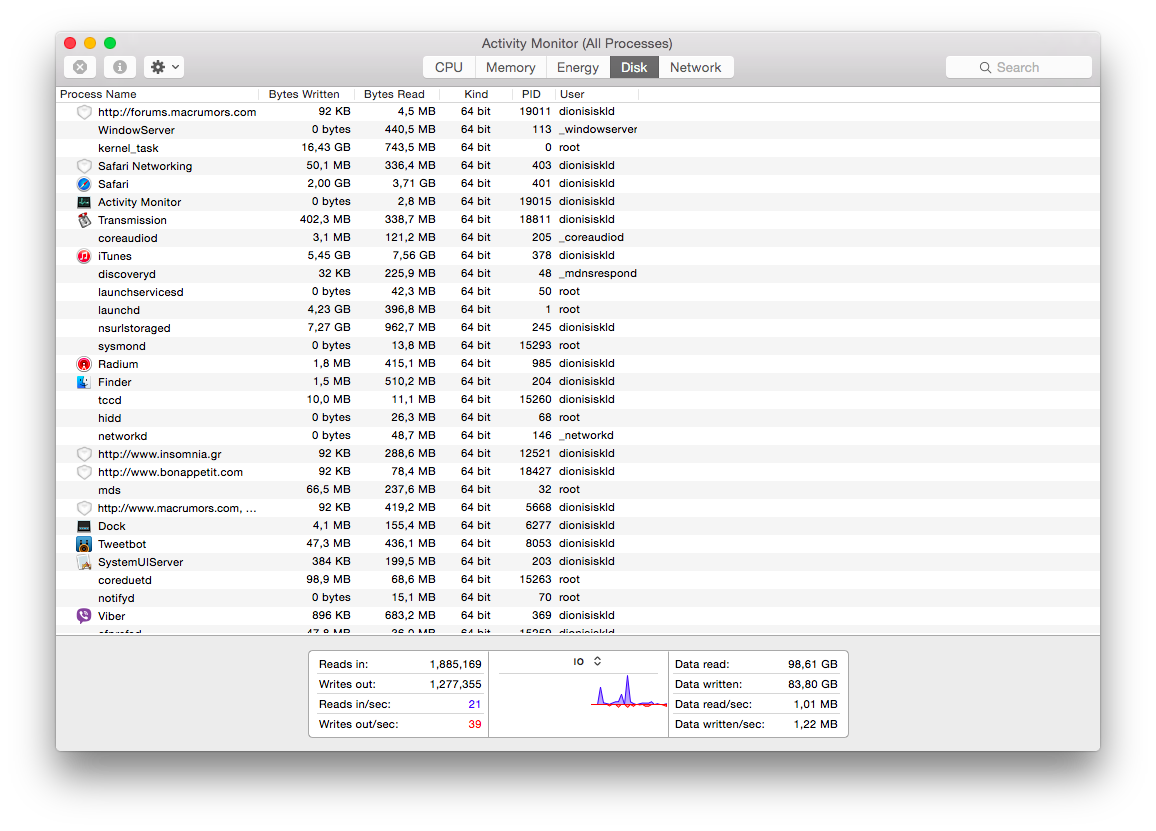Click the _mdnsrespond user cell

click(598, 274)
